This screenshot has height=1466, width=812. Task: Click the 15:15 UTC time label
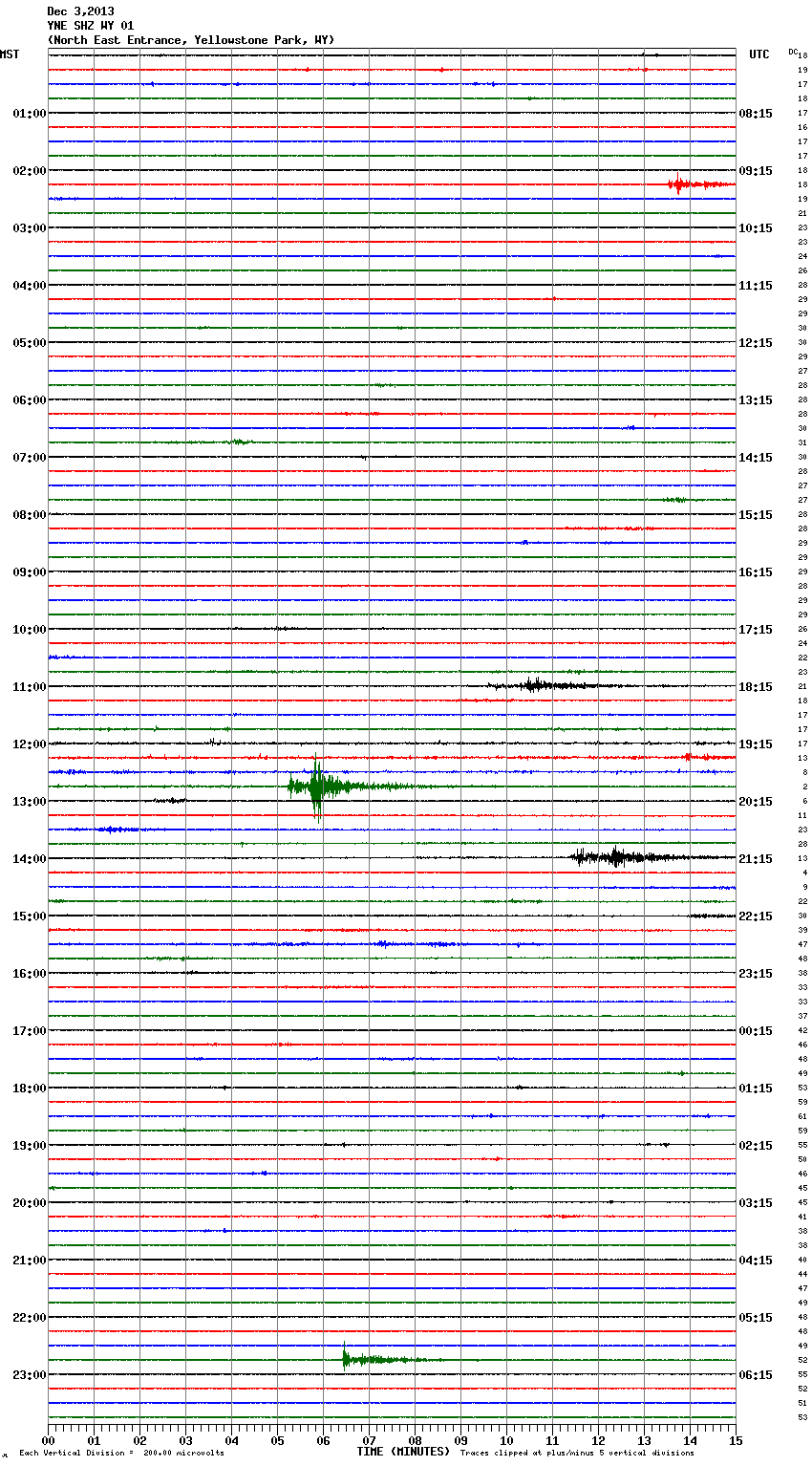756,515
